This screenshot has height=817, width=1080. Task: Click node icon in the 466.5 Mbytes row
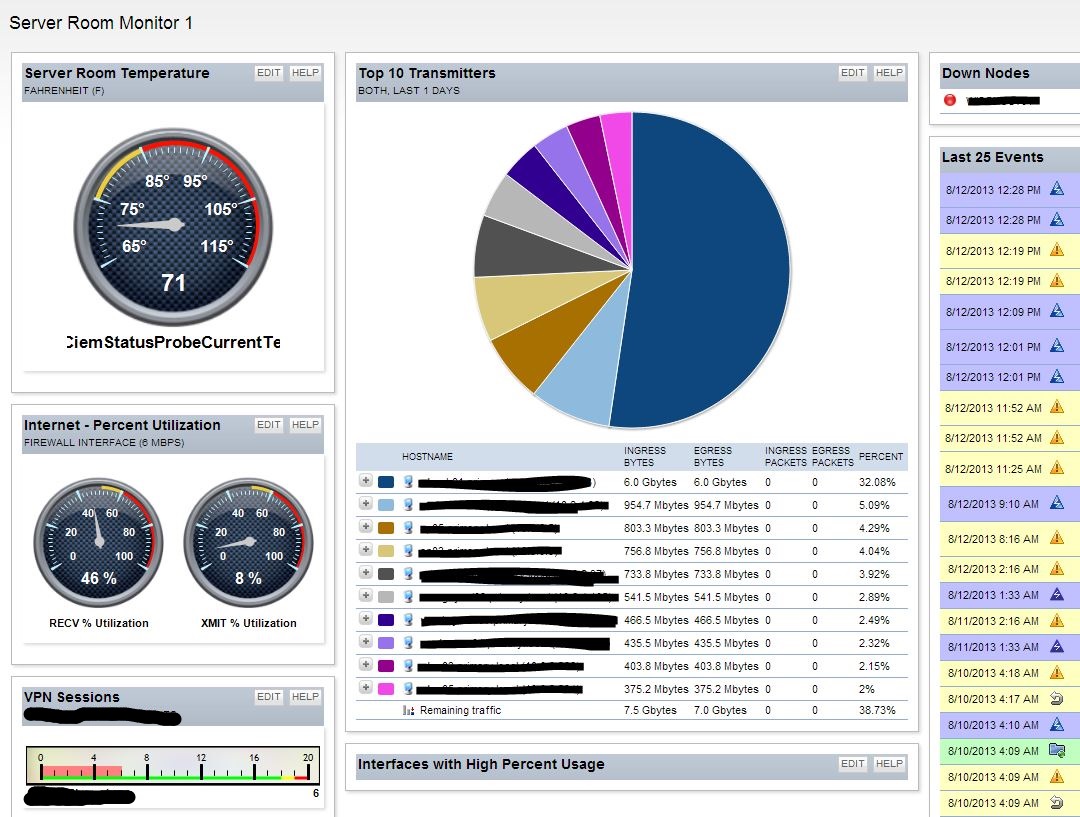[x=408, y=620]
